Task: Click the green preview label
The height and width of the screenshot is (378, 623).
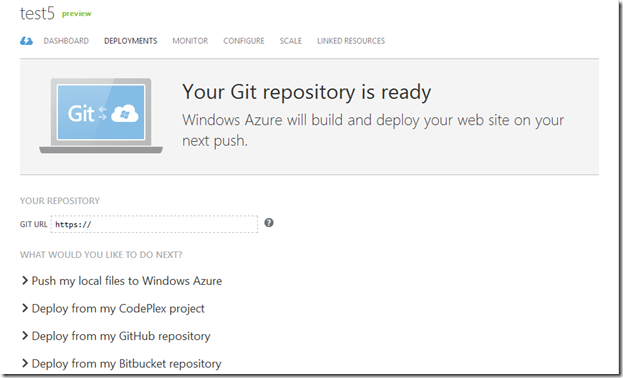Action: pos(77,14)
